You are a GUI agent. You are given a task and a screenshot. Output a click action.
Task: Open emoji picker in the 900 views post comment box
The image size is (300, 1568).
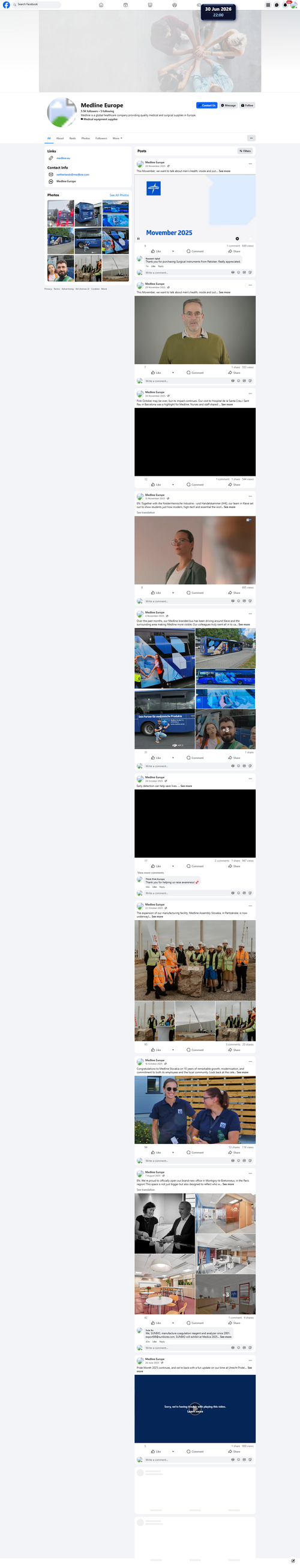(239, 1459)
